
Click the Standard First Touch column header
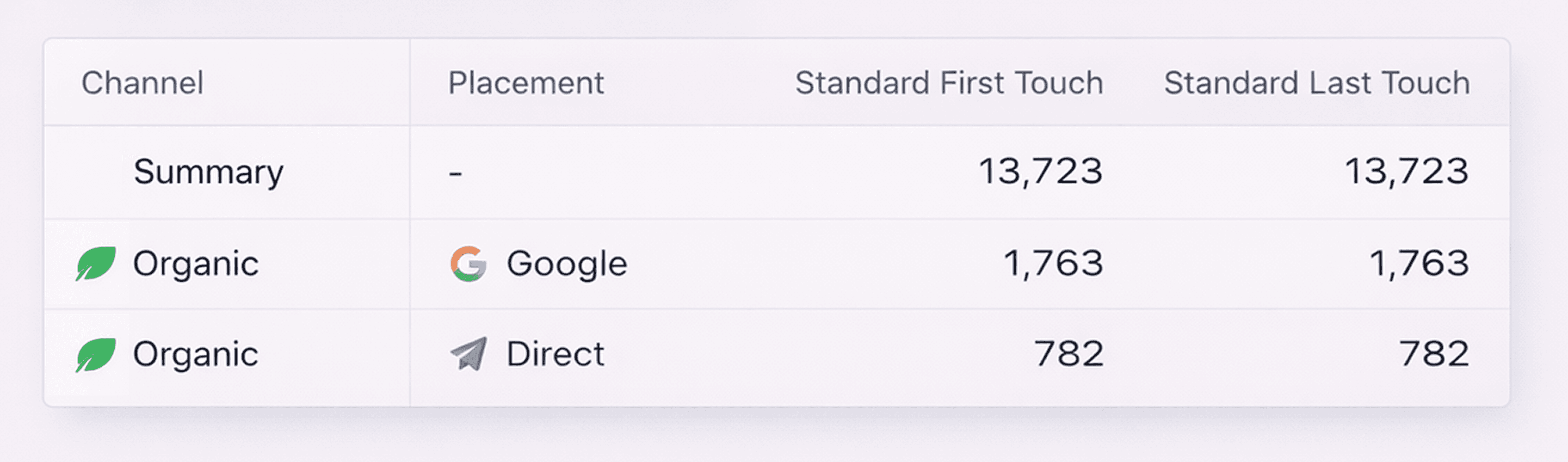point(948,83)
